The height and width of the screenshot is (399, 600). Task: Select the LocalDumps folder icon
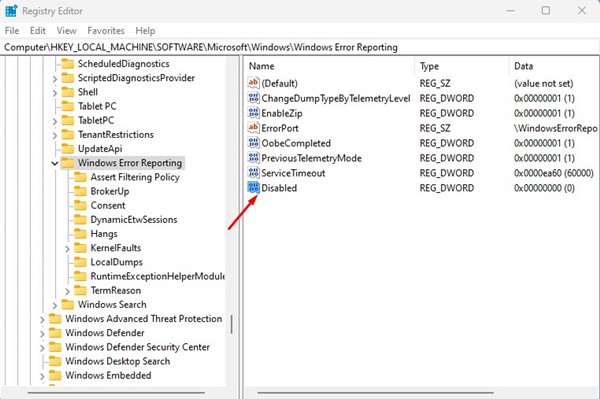point(80,262)
